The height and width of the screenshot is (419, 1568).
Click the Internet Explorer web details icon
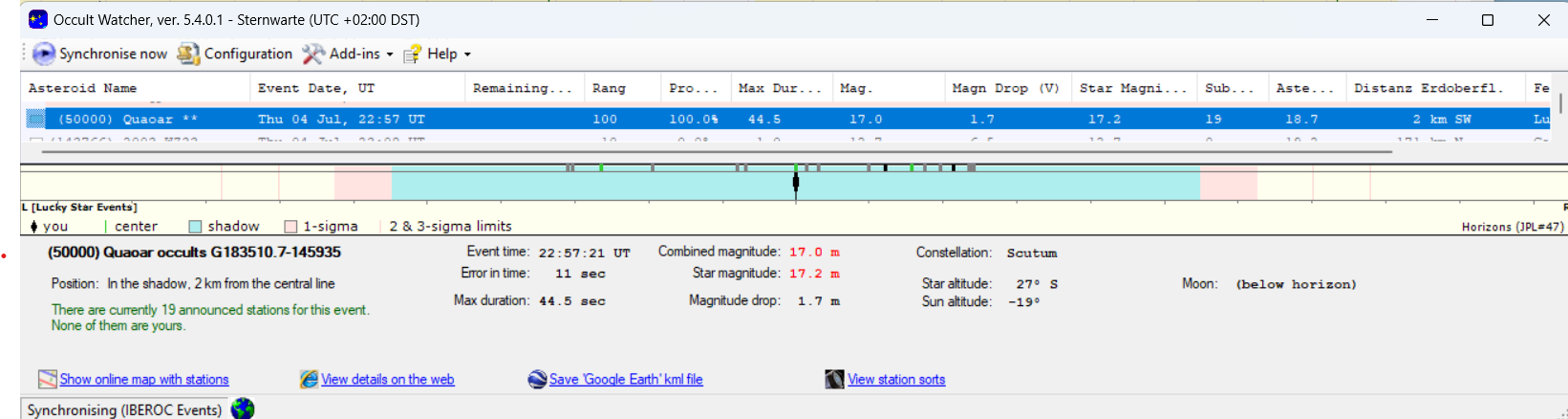pyautogui.click(x=309, y=380)
